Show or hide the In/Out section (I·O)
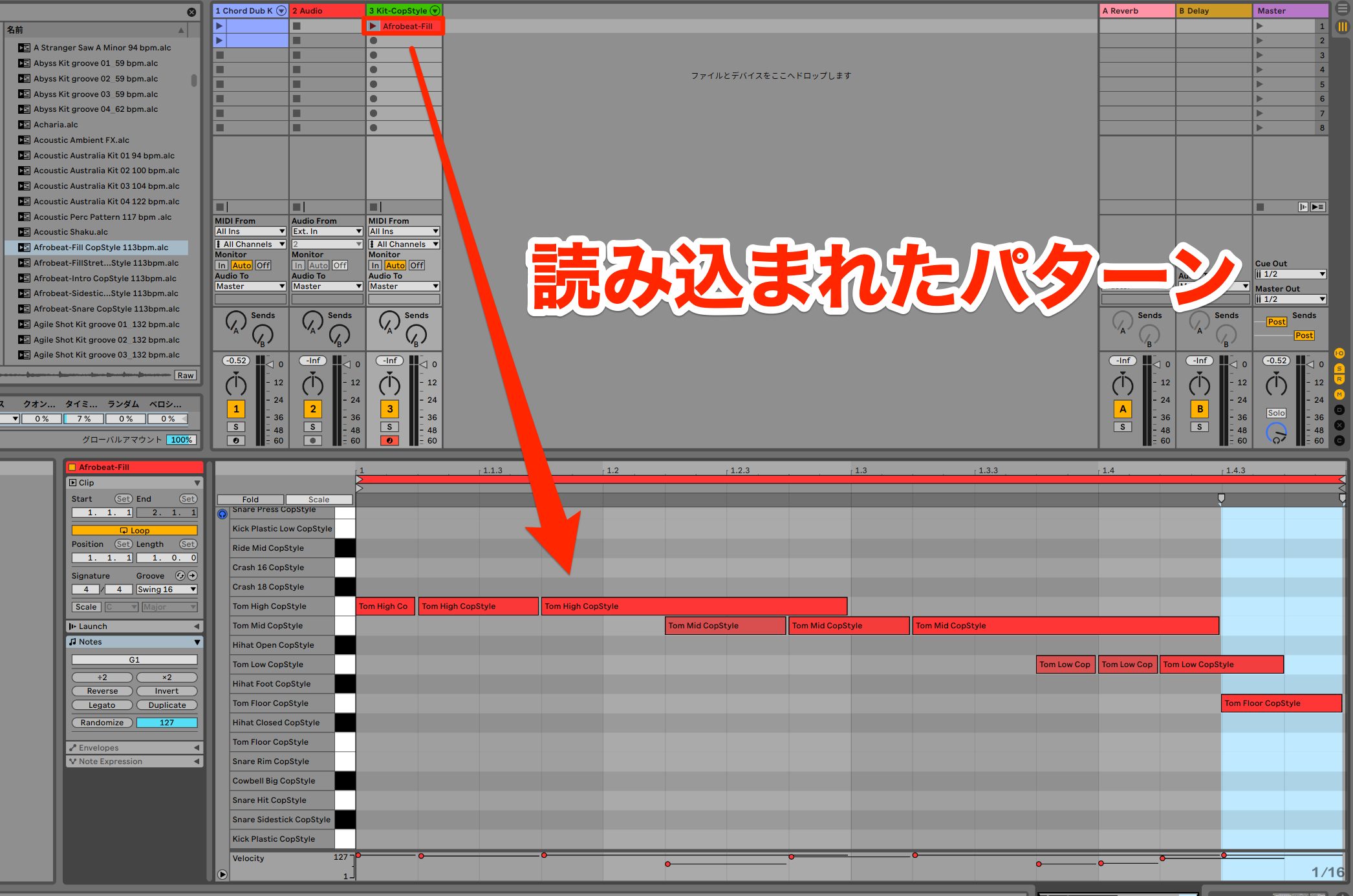Image resolution: width=1353 pixels, height=896 pixels. 1339,354
